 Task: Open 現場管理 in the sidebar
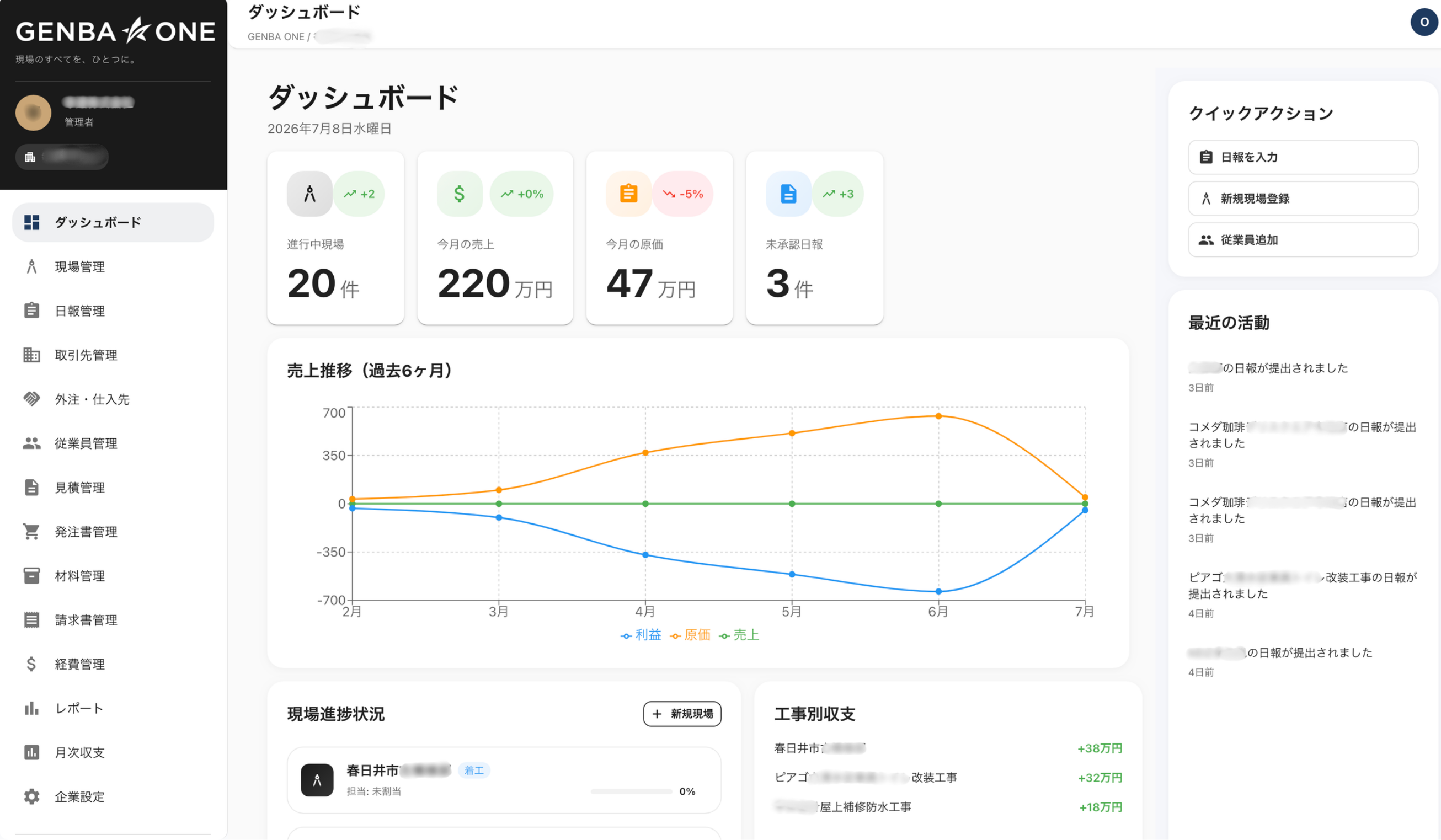click(113, 266)
